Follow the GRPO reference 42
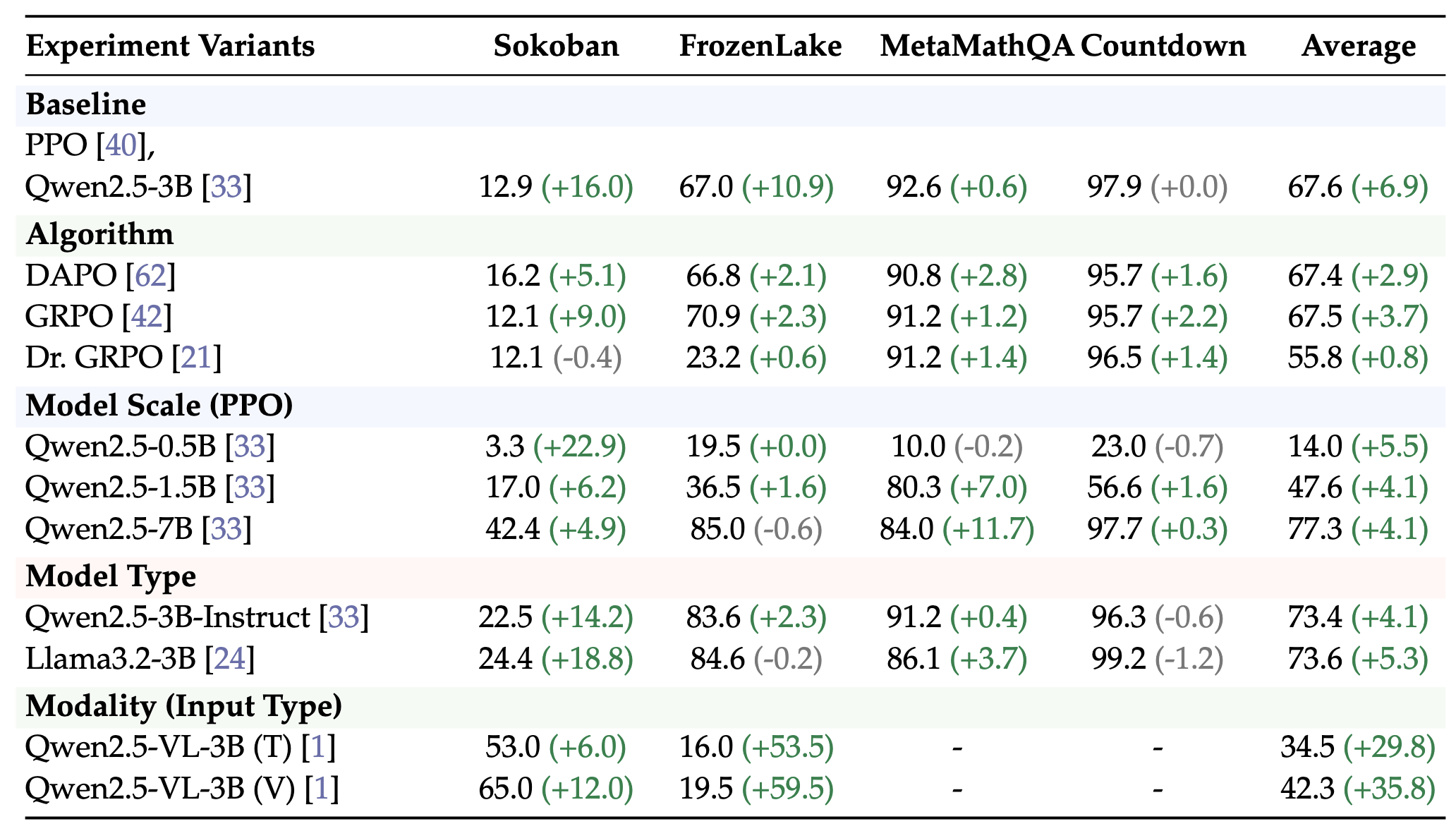Screen dimensions: 1456x831 pyautogui.click(x=147, y=316)
